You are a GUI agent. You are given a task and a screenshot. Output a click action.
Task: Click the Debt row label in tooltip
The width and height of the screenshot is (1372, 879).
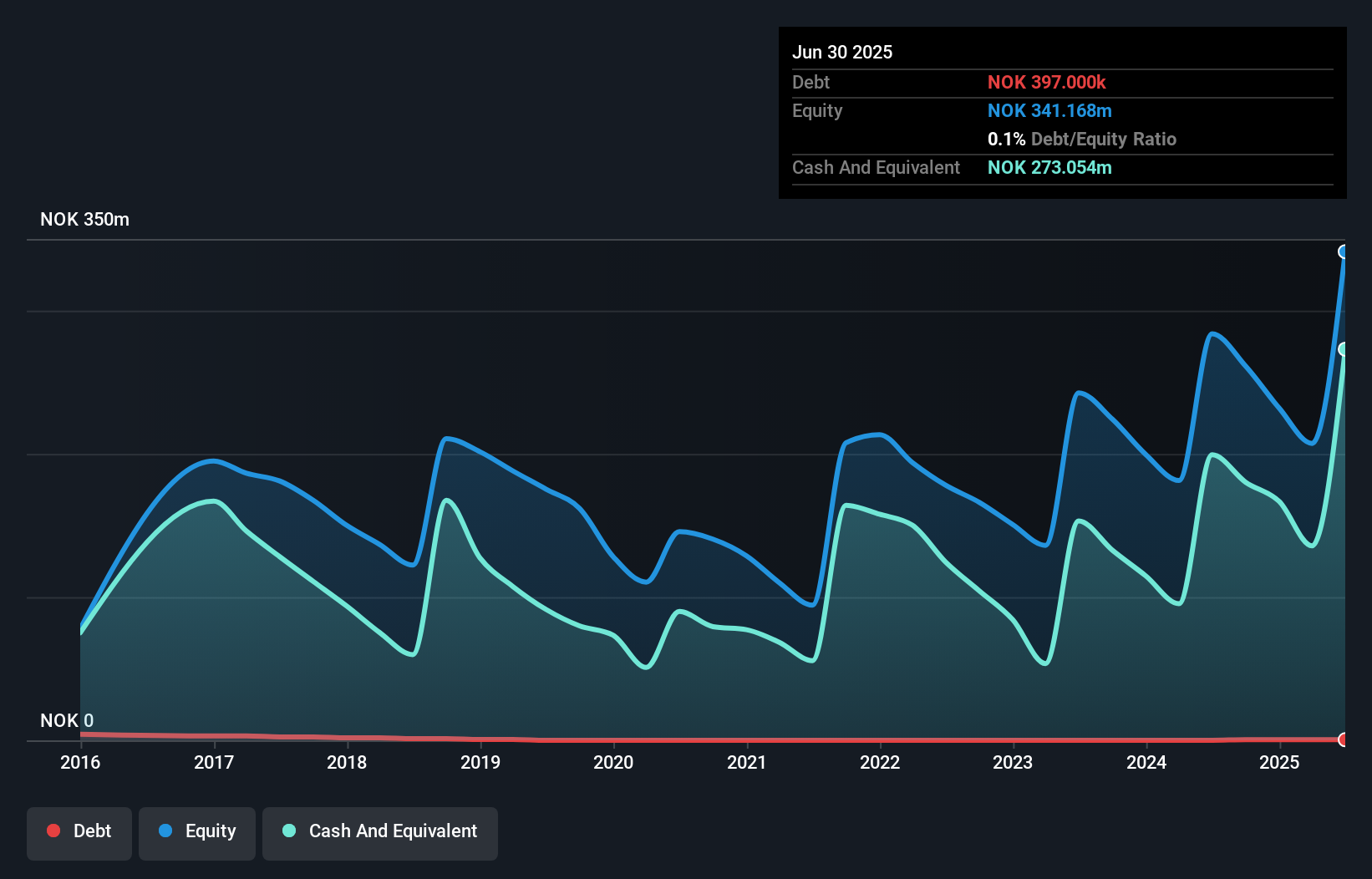[810, 82]
